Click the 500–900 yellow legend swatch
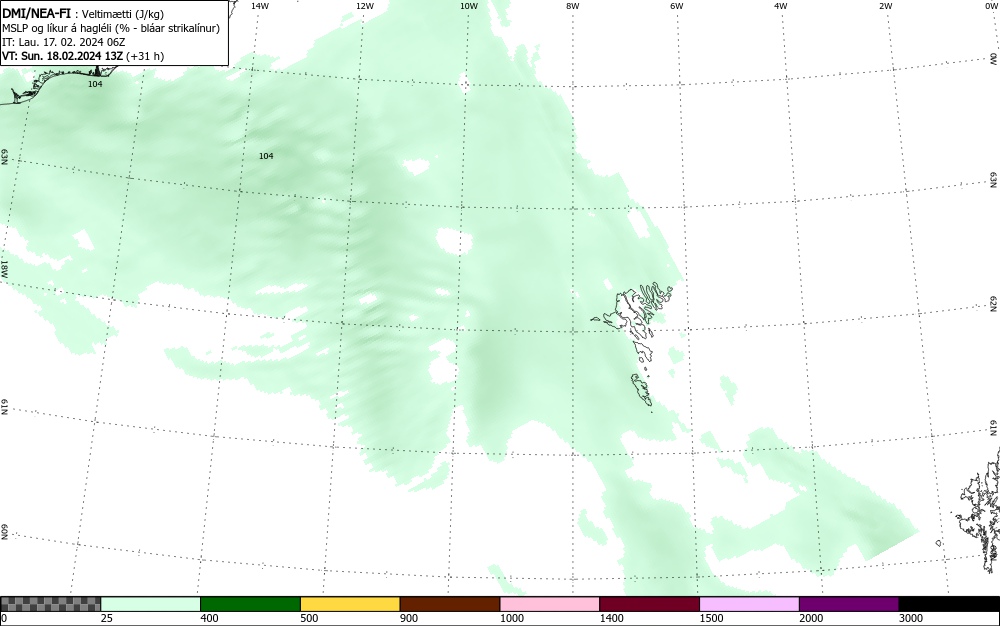 350,604
